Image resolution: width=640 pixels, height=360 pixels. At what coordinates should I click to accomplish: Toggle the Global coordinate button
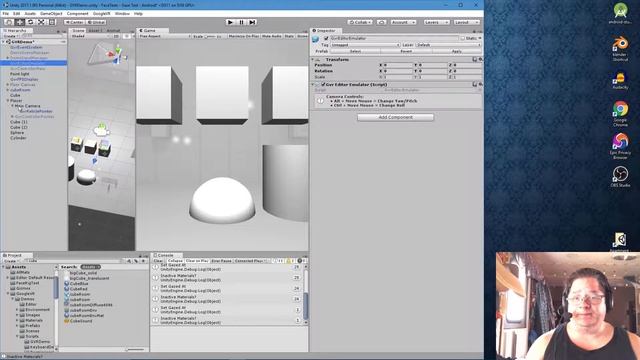coord(96,22)
